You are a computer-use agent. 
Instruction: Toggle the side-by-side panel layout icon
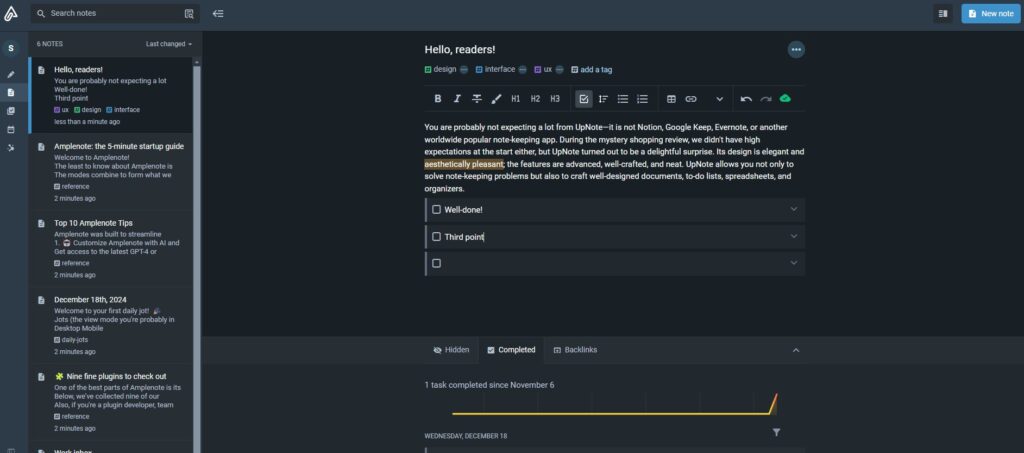click(942, 13)
